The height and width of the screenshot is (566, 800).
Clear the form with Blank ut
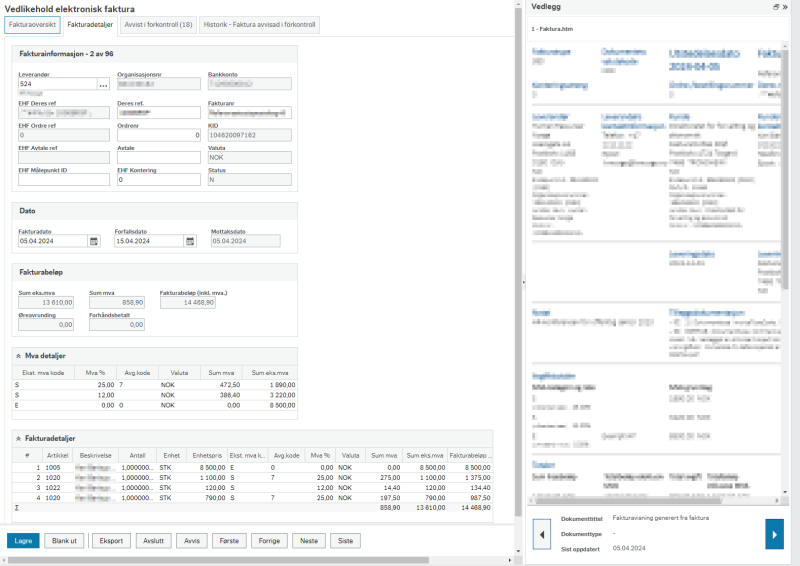coord(64,541)
